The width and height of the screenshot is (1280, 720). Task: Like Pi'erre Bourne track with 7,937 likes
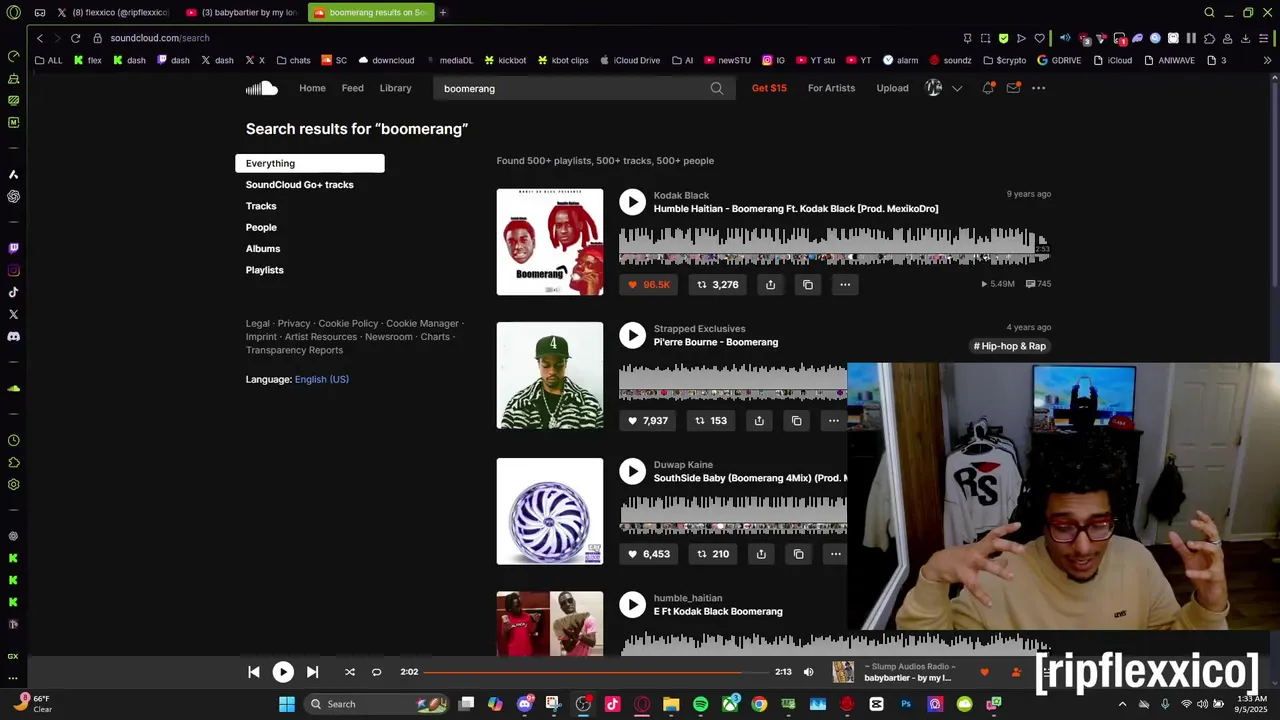(x=647, y=421)
